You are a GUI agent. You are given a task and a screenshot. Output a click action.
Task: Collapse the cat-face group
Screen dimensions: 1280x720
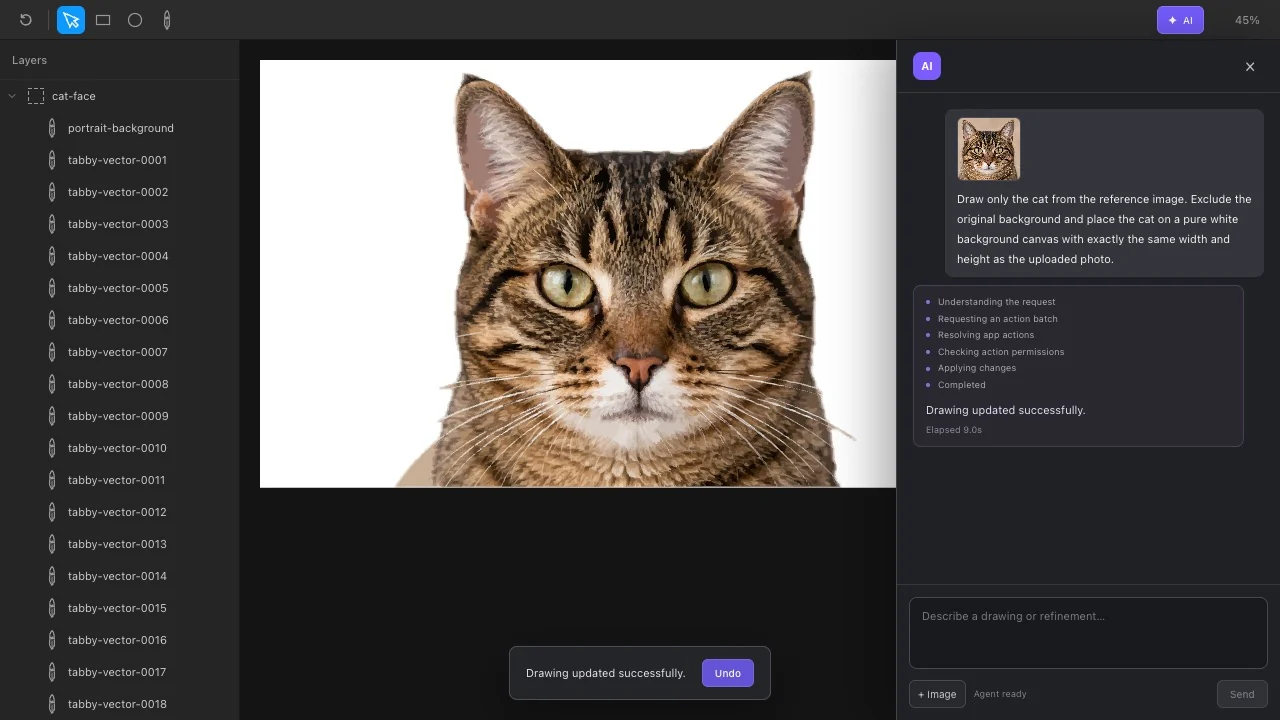(12, 96)
